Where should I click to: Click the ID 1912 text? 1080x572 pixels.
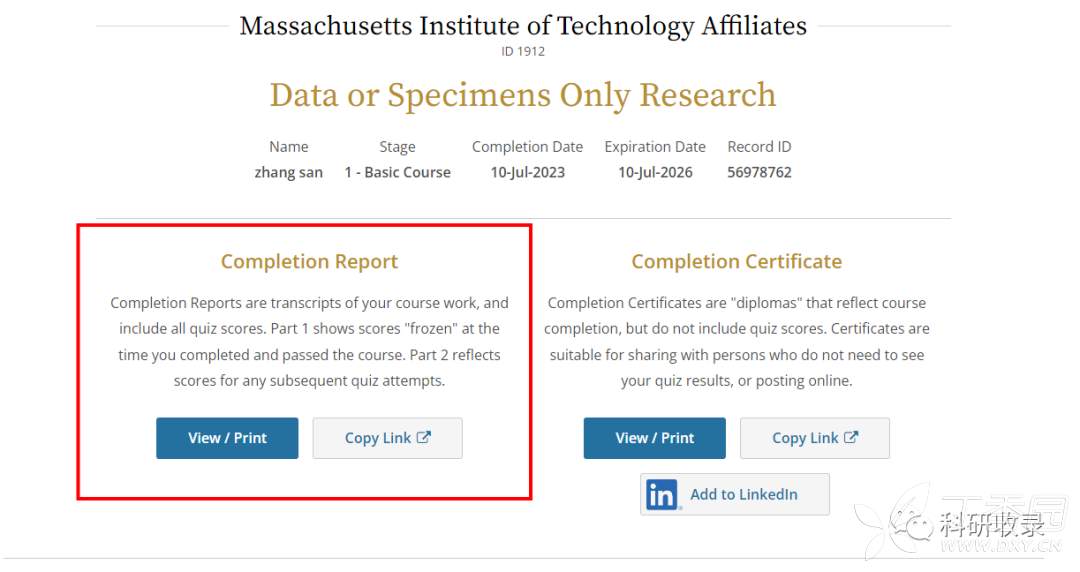(x=523, y=51)
